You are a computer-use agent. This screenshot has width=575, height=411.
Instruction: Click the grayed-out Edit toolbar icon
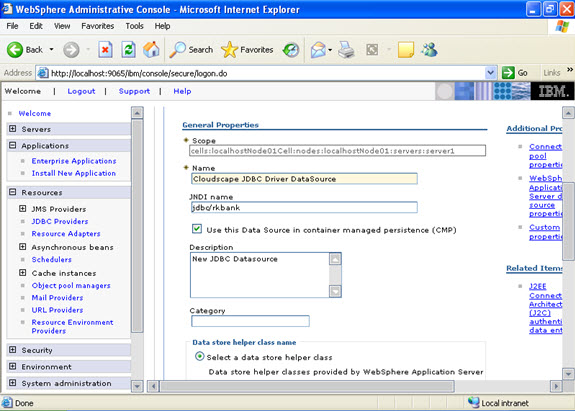(x=372, y=49)
